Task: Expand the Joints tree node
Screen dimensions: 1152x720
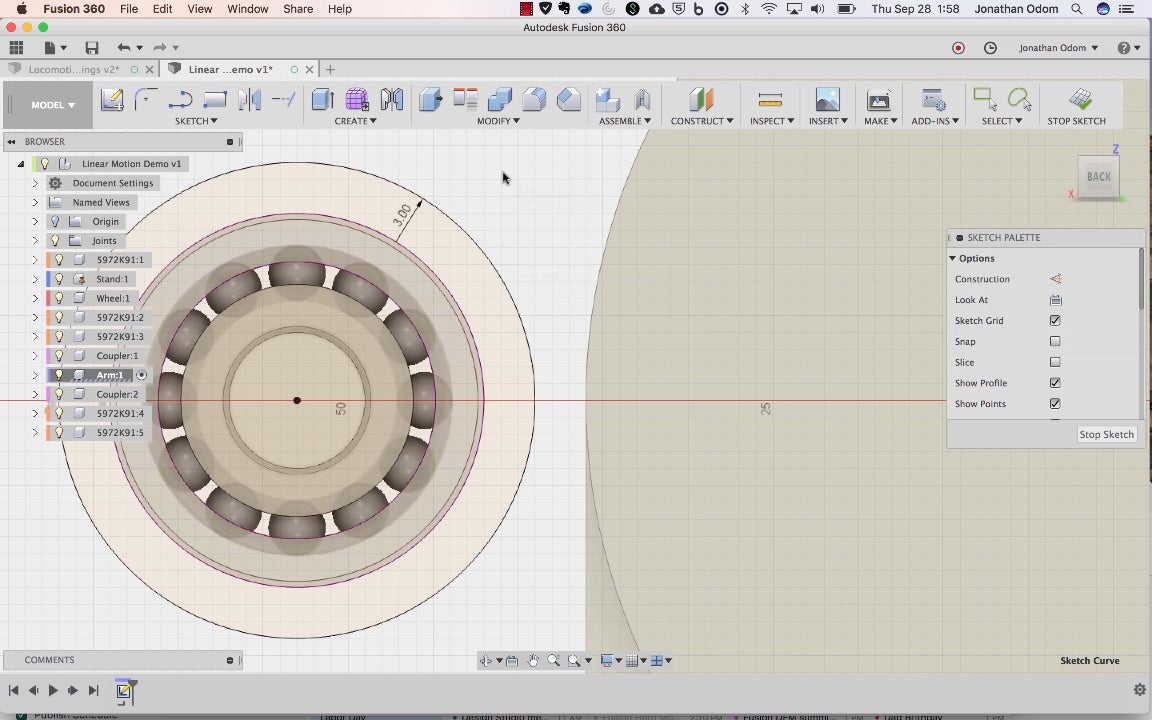Action: pyautogui.click(x=35, y=241)
